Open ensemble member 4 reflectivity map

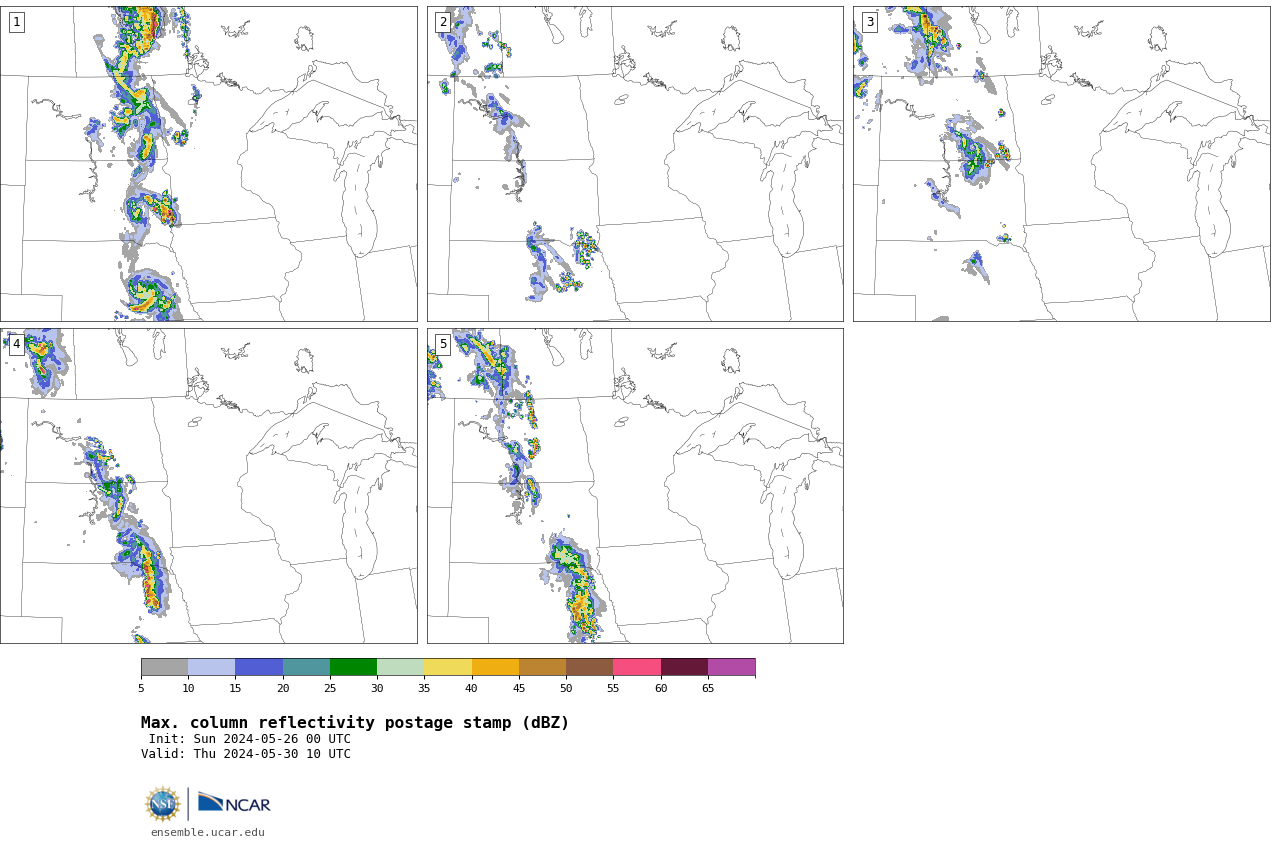(x=208, y=486)
